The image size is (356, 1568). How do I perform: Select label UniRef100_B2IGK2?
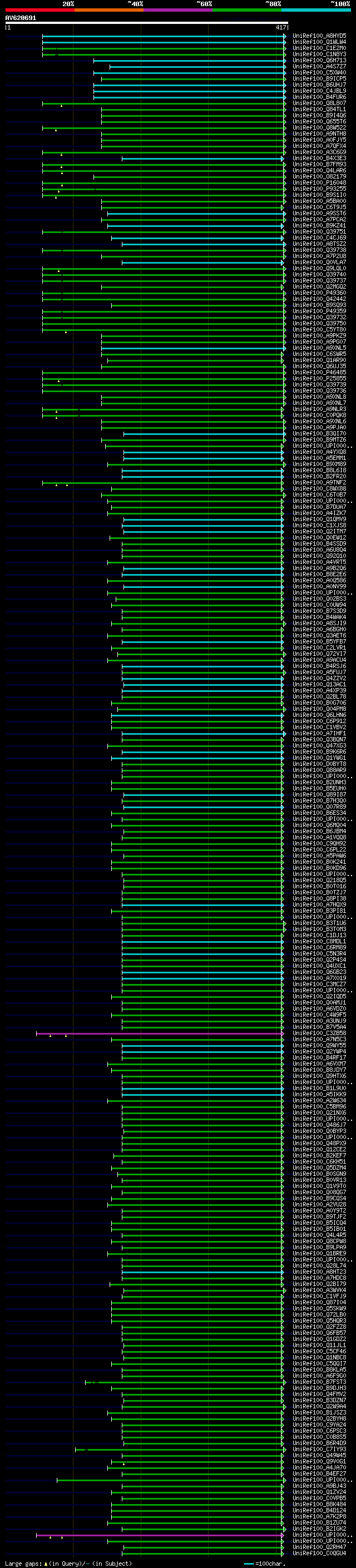319,1529
